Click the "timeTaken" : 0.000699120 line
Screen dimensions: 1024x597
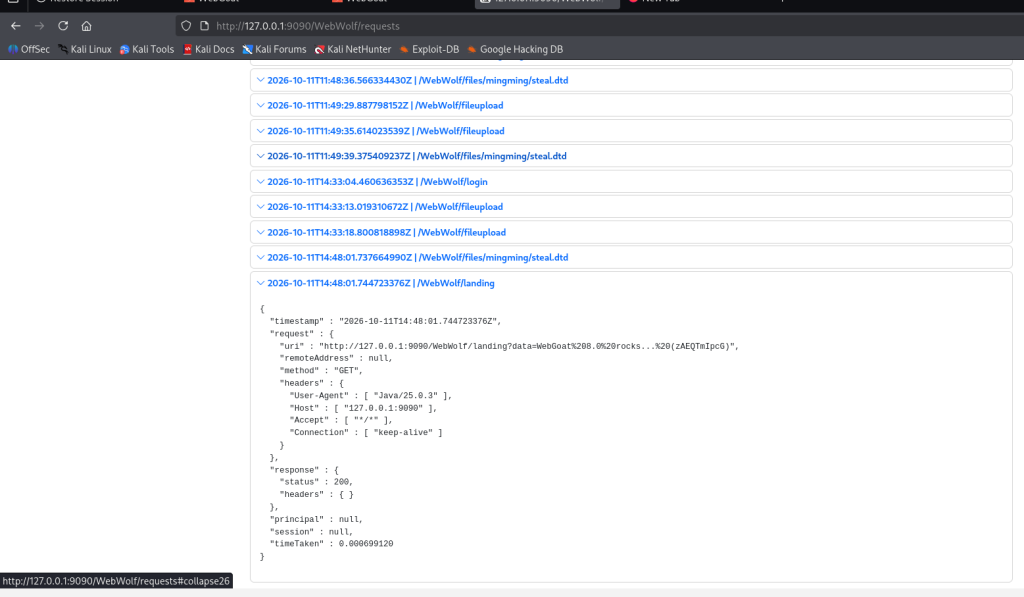click(x=332, y=544)
